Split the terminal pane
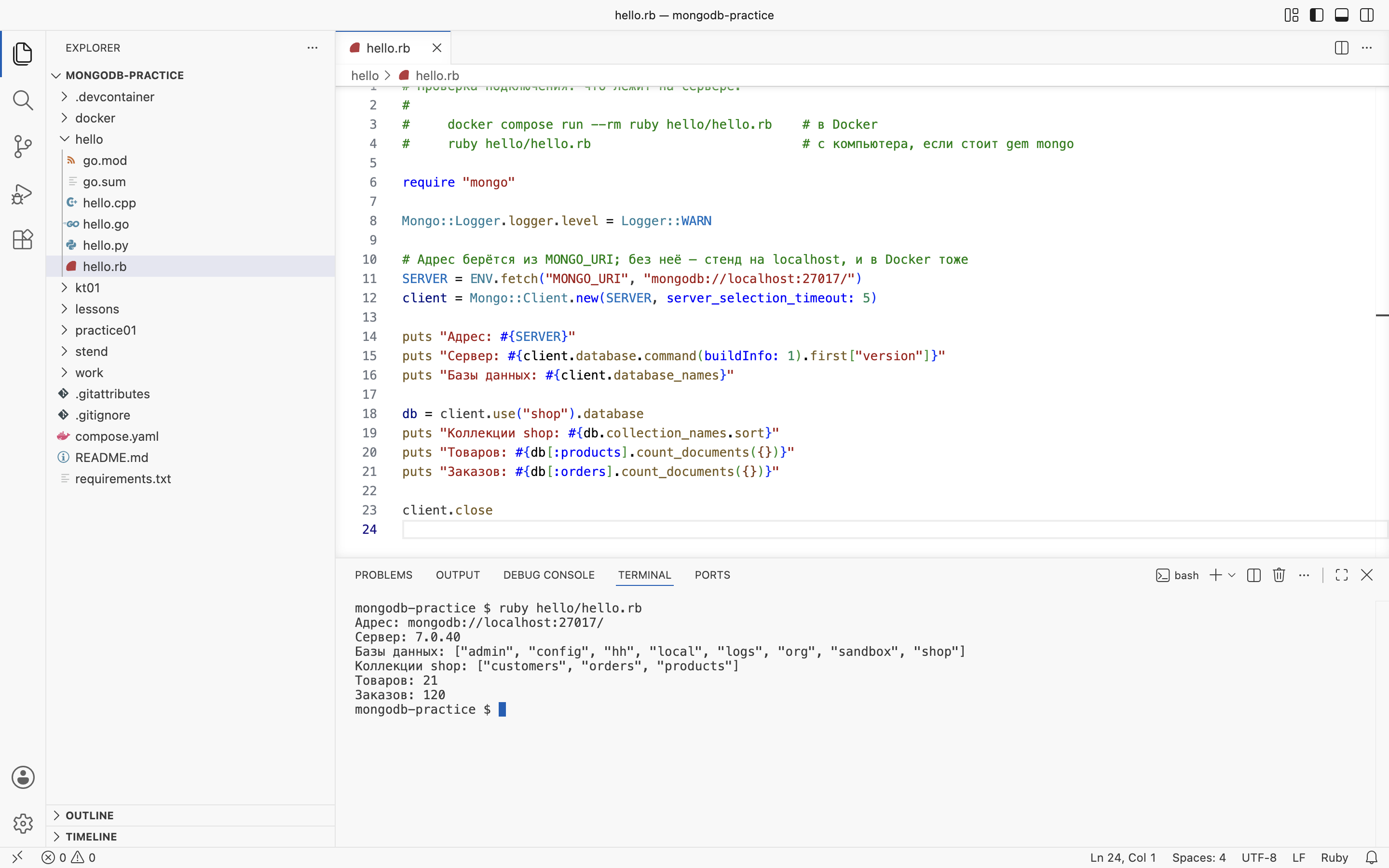The width and height of the screenshot is (1389, 868). click(x=1254, y=575)
